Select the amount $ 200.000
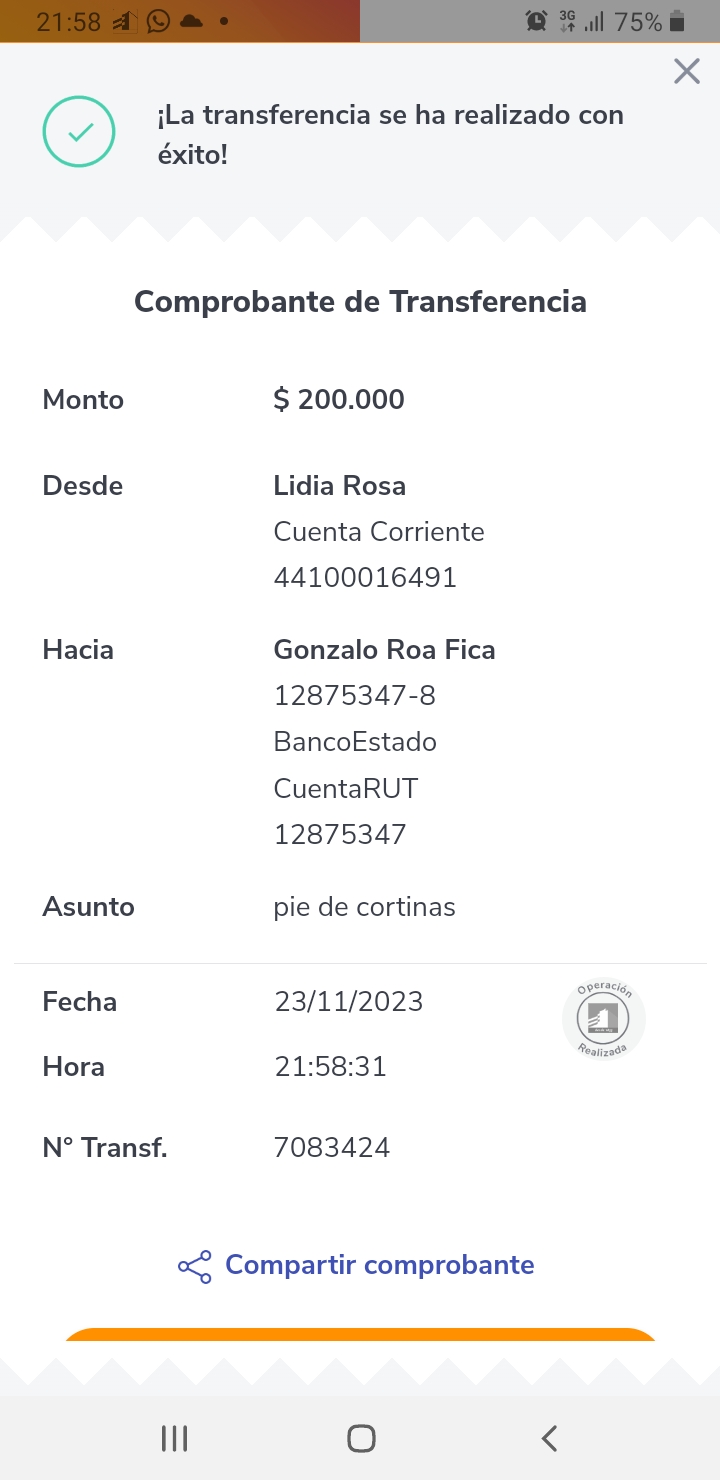The image size is (720, 1480). 339,400
